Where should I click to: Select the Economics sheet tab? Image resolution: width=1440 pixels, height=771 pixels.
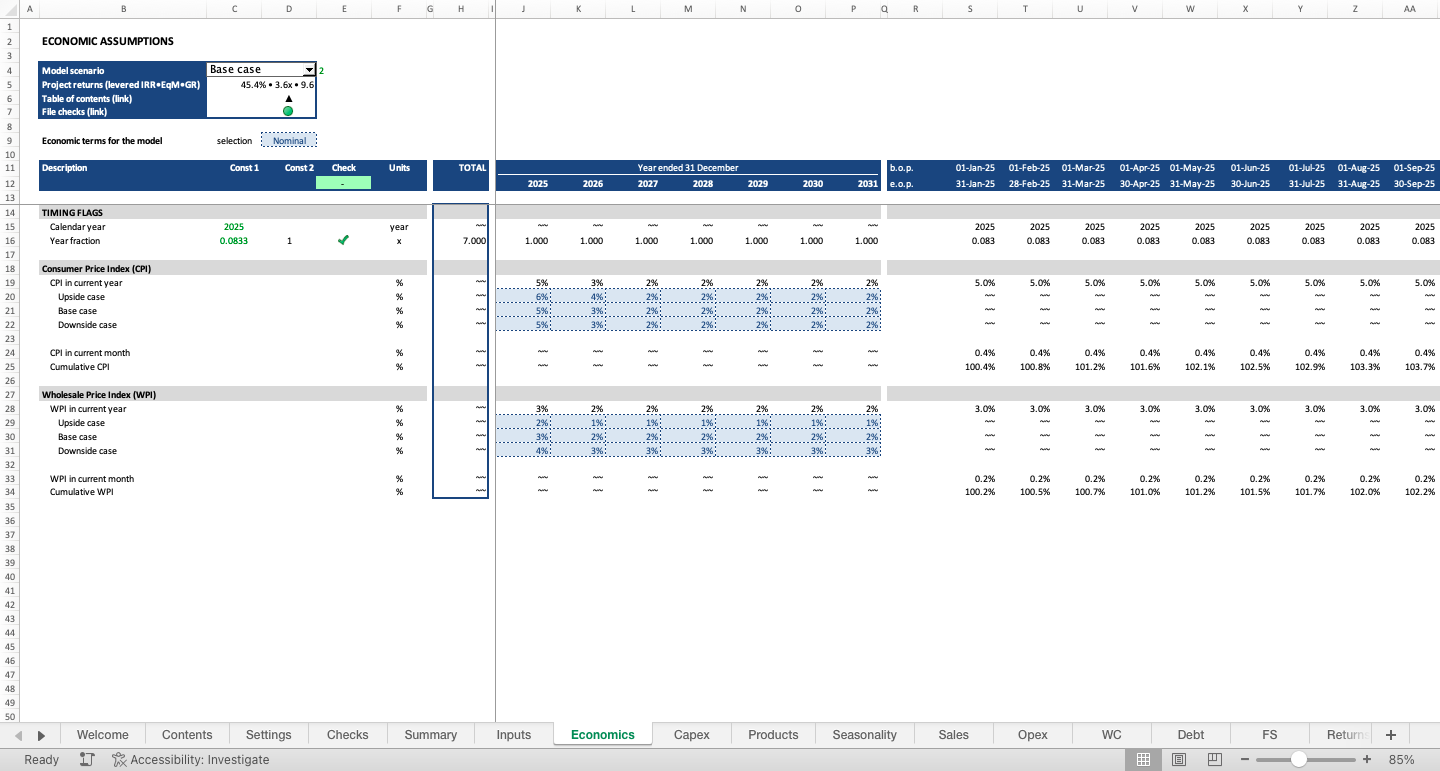[603, 734]
